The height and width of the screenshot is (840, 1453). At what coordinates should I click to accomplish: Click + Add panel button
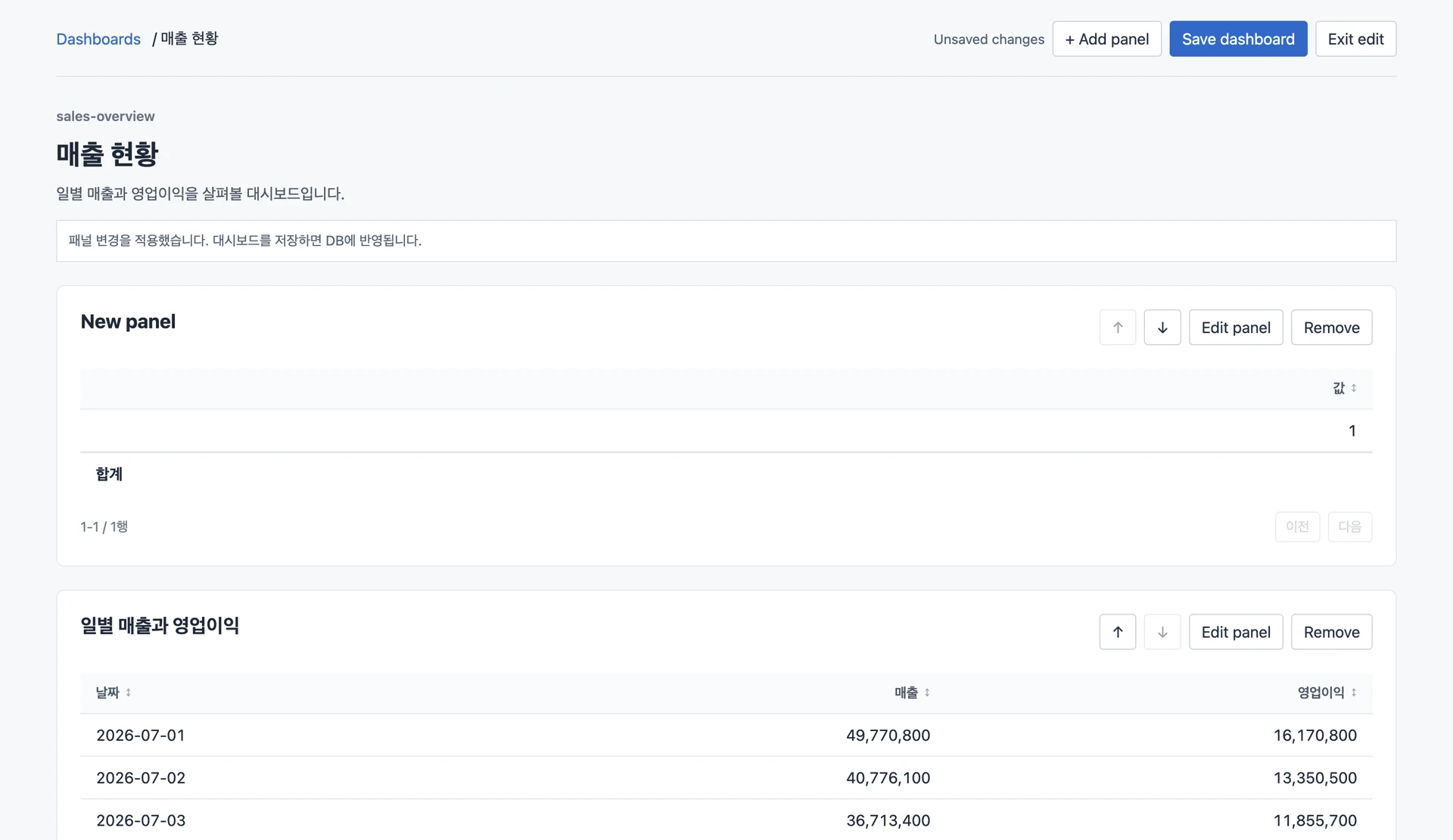1106,39
